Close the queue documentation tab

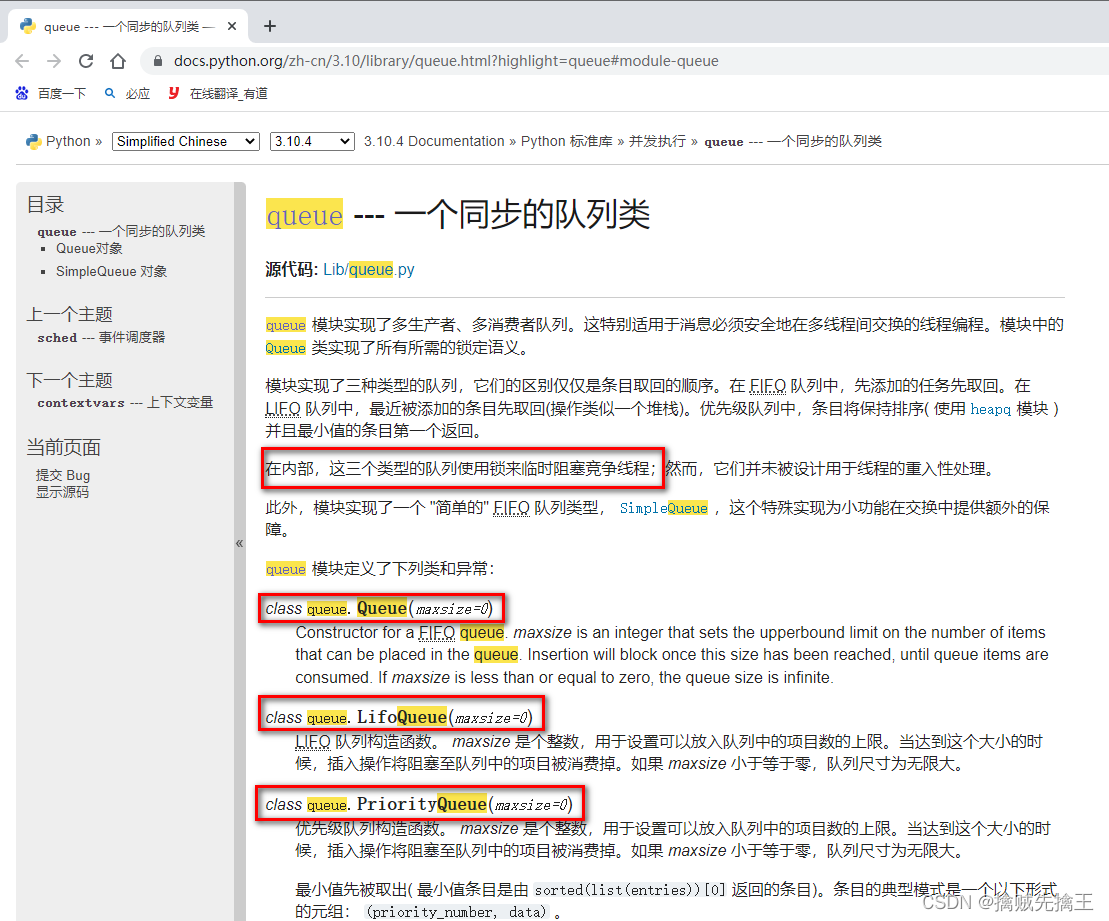point(232,26)
